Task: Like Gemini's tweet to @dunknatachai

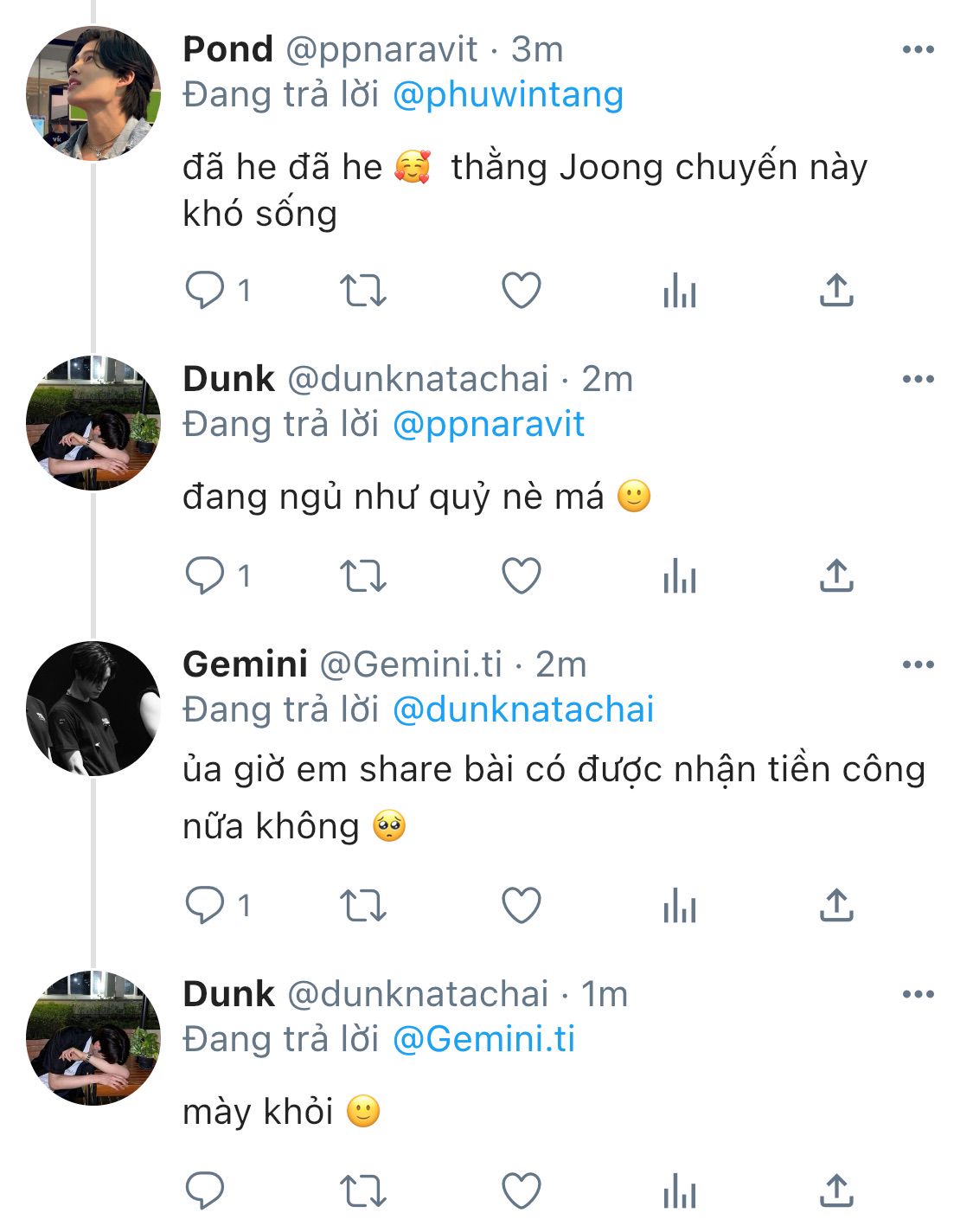Action: (522, 906)
